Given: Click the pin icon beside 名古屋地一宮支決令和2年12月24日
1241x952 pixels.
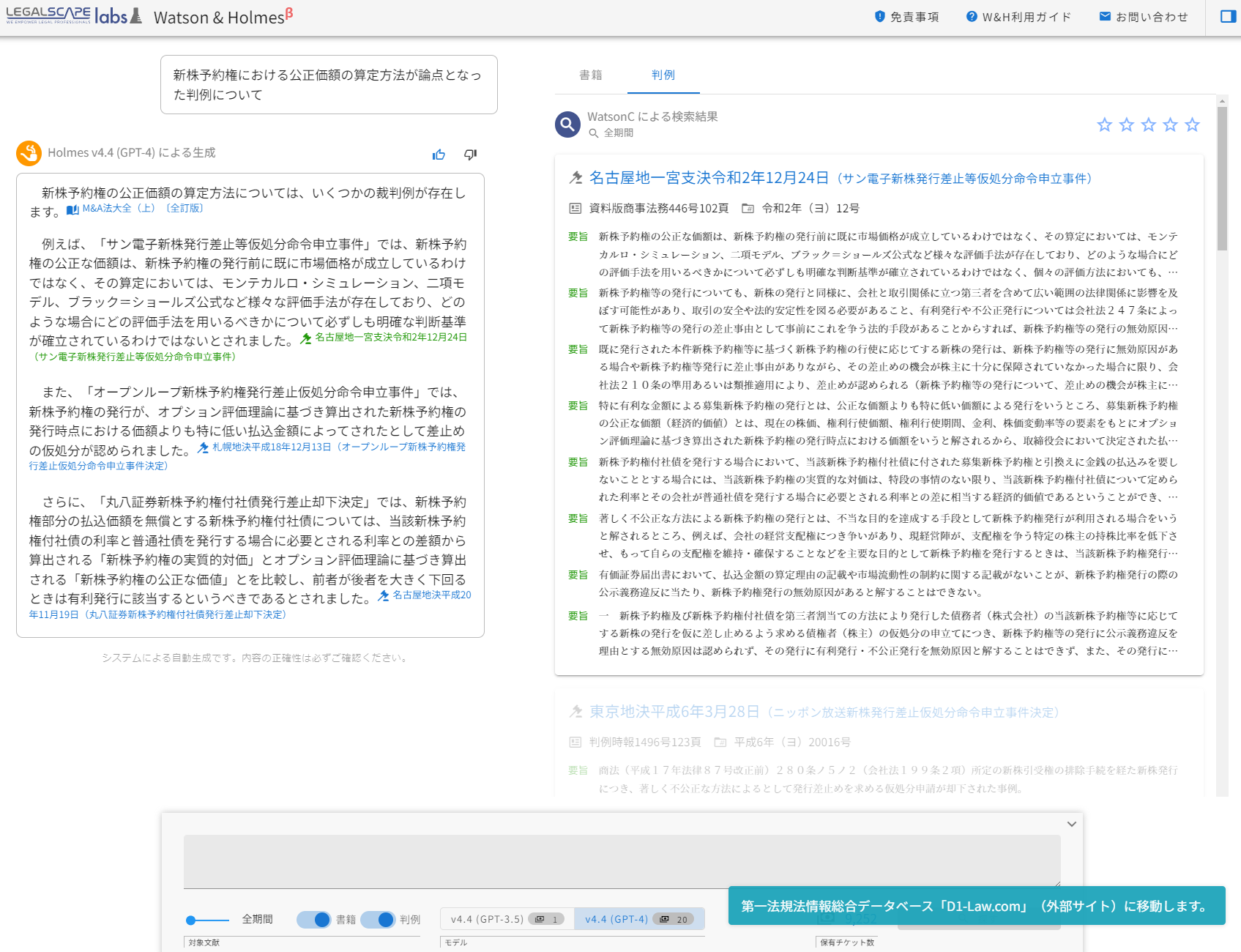Looking at the screenshot, I should tap(575, 176).
